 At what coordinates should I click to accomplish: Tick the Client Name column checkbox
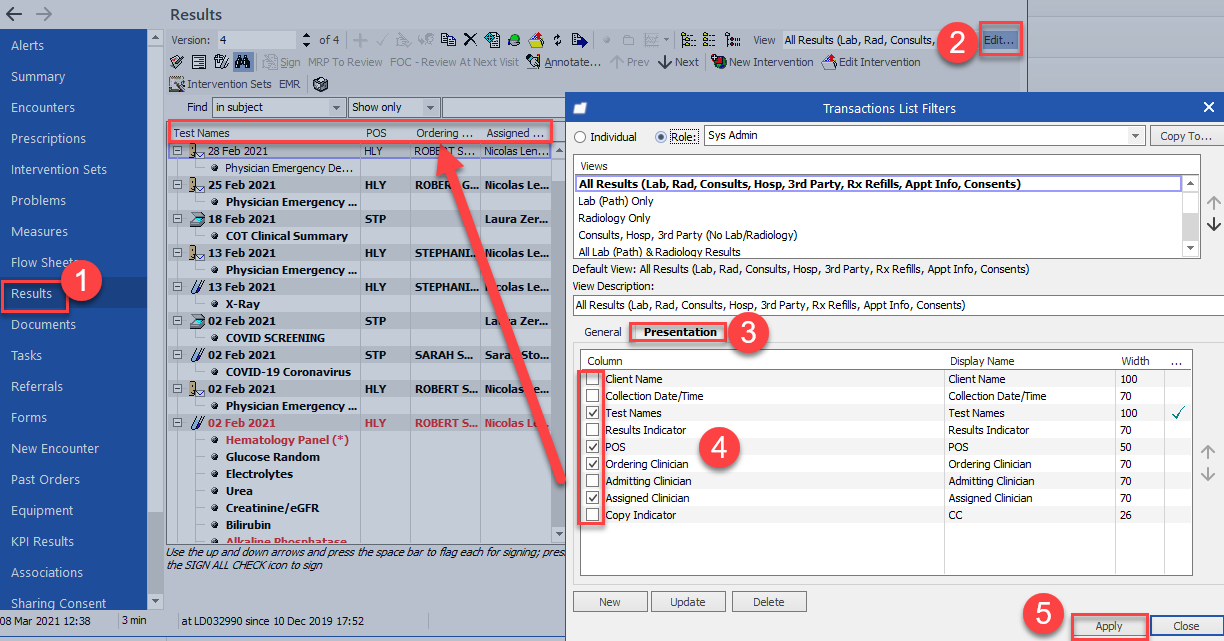click(x=594, y=379)
